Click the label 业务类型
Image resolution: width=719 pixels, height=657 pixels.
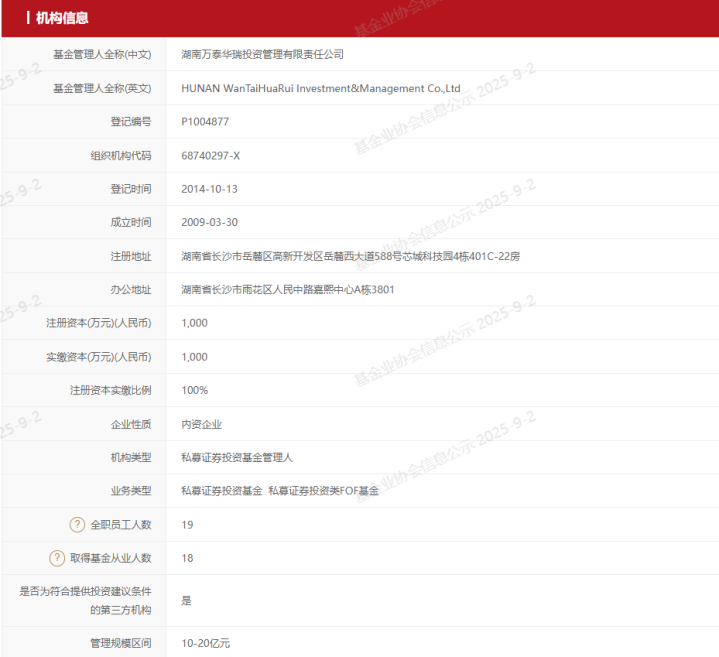click(131, 491)
